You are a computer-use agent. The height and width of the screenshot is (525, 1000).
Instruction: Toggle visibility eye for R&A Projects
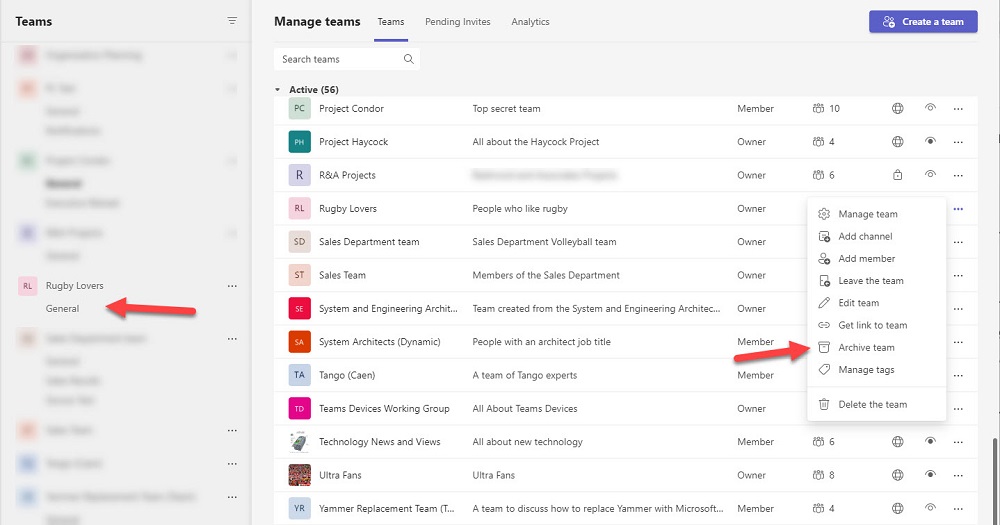click(930, 174)
